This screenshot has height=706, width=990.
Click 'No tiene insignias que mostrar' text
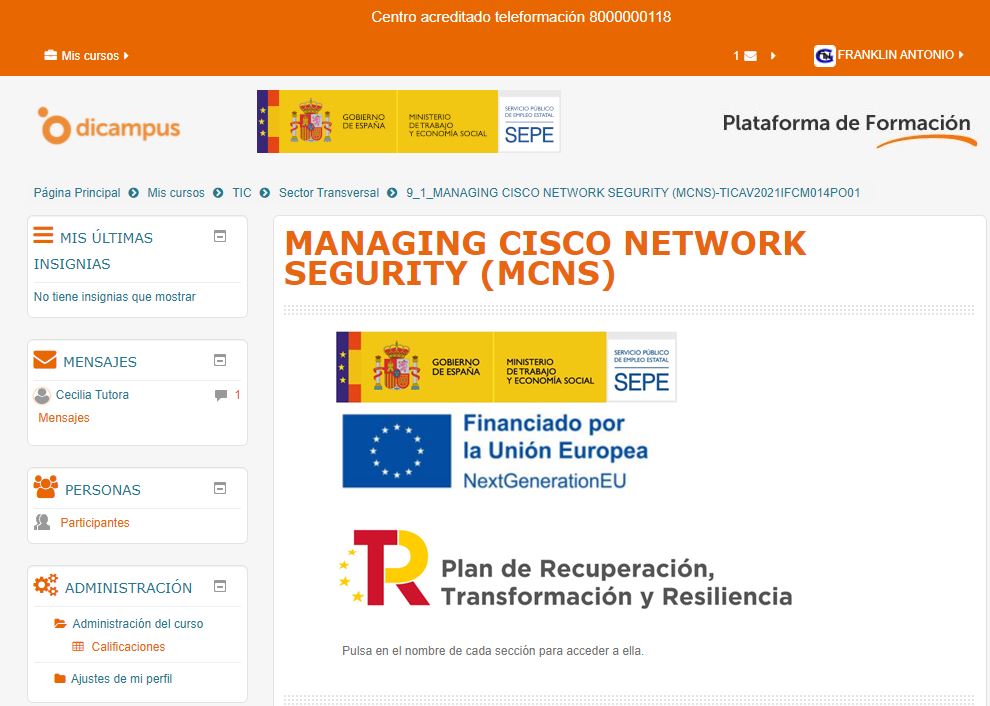[x=115, y=296]
